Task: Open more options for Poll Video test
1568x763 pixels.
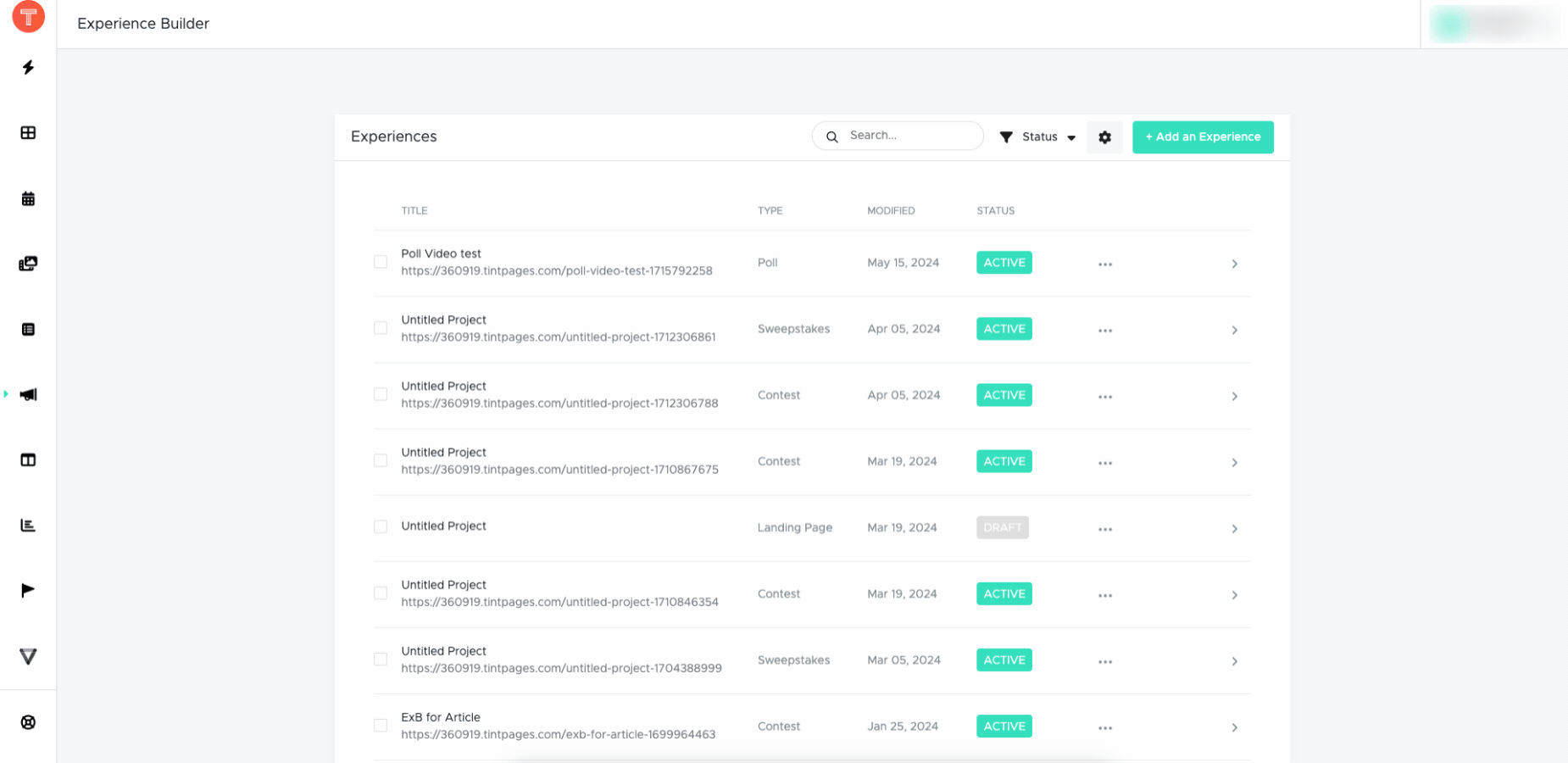Action: pos(1105,264)
